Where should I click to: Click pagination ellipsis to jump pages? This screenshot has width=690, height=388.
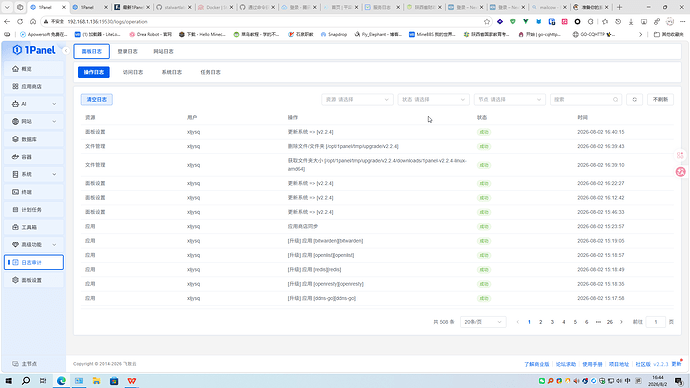598,322
